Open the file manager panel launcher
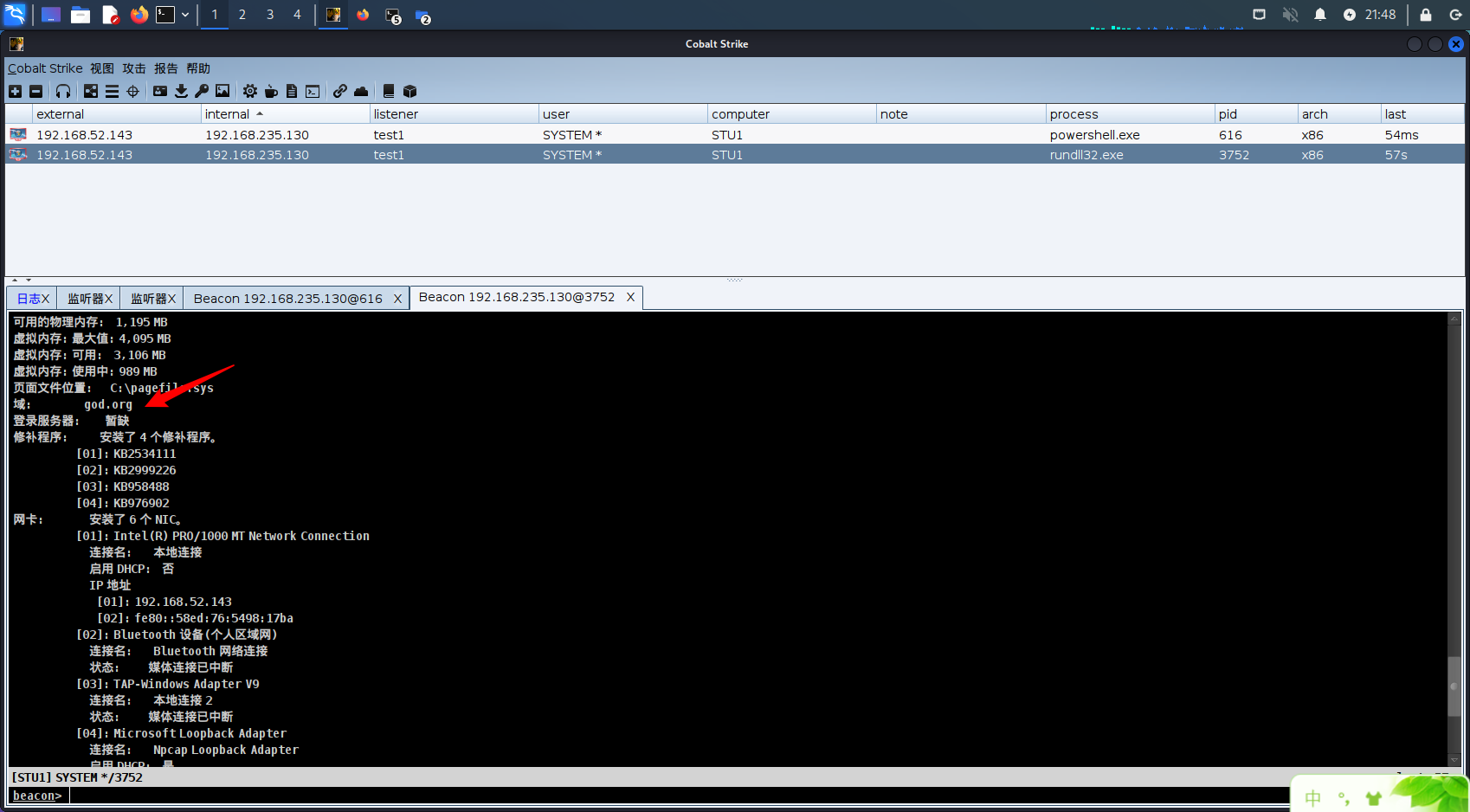 tap(81, 15)
